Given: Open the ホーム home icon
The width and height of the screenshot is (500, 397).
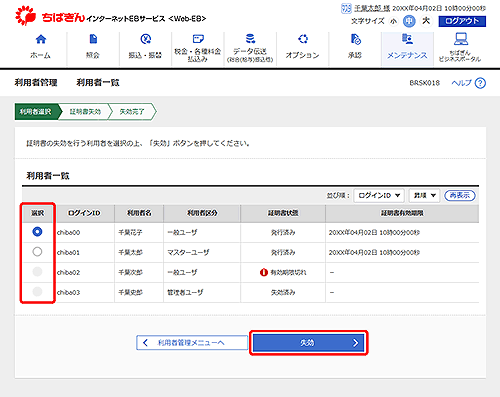Looking at the screenshot, I should pos(41,39).
